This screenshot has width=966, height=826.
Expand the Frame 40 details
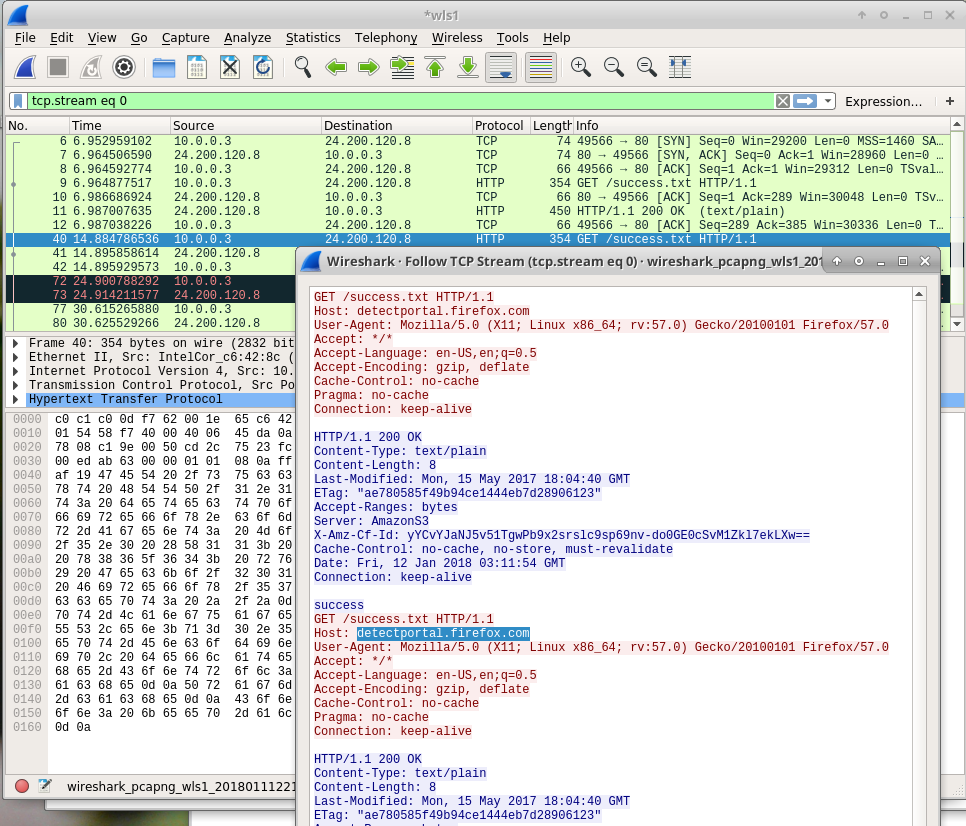(x=15, y=343)
